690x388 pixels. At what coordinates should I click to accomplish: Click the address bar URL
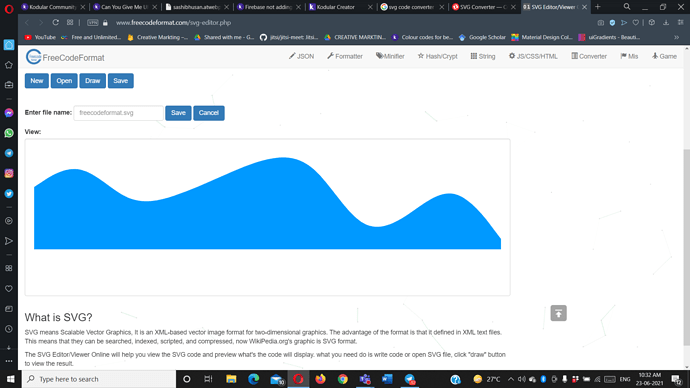pyautogui.click(x=173, y=22)
